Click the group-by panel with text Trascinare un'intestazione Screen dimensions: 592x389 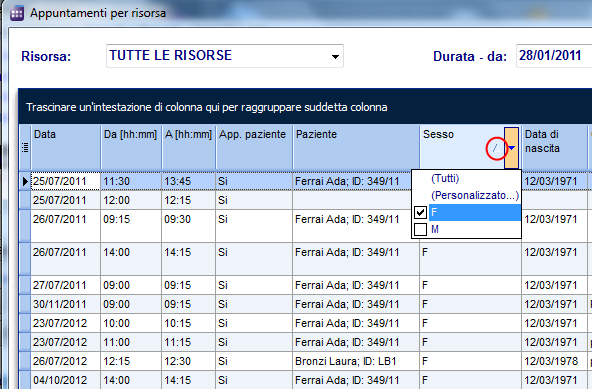click(305, 107)
